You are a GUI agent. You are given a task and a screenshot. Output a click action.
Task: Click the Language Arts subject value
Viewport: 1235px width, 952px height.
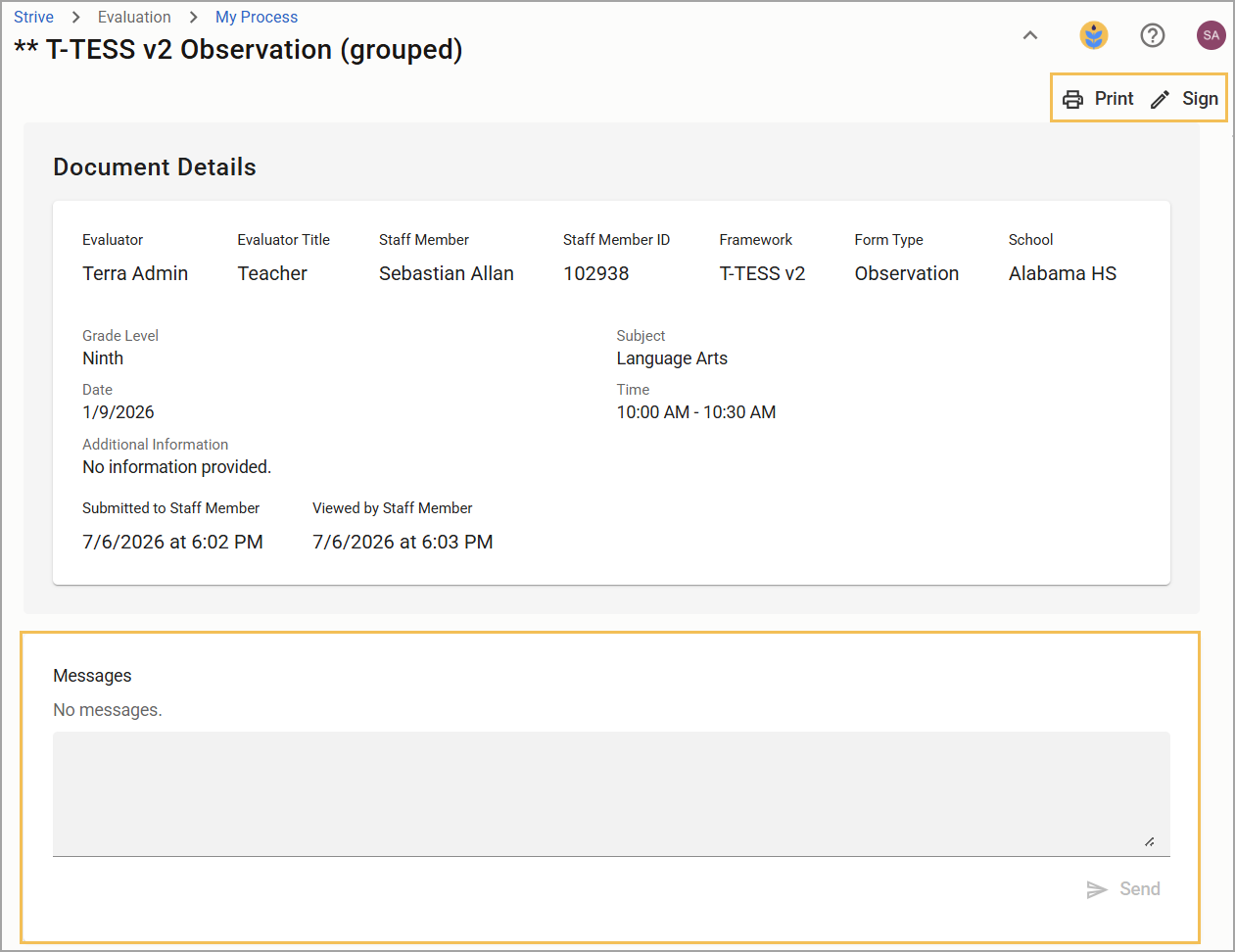point(672,358)
